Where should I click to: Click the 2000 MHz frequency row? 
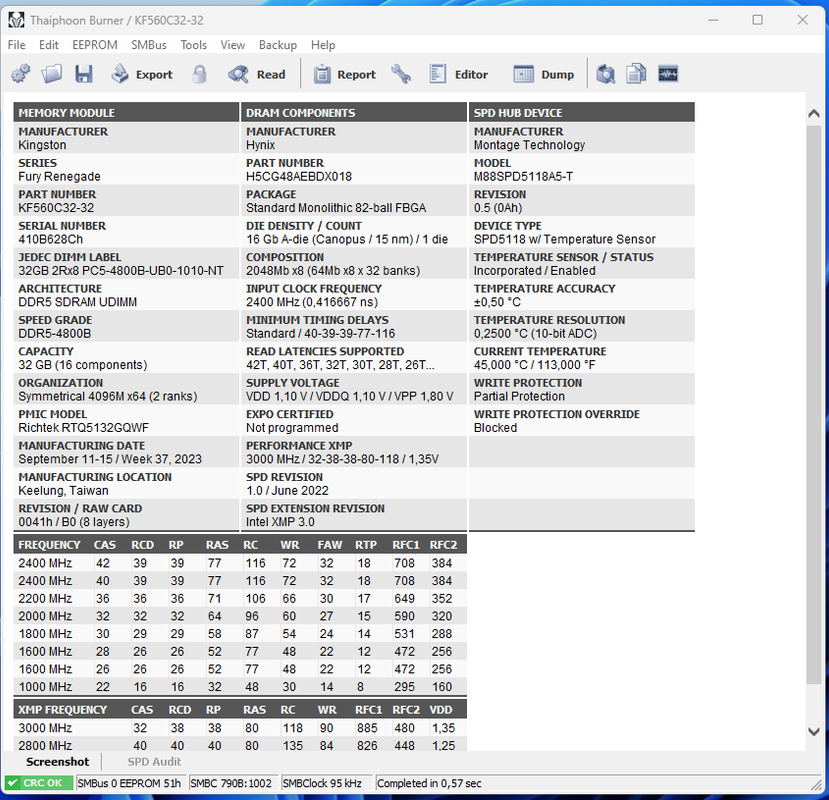240,616
